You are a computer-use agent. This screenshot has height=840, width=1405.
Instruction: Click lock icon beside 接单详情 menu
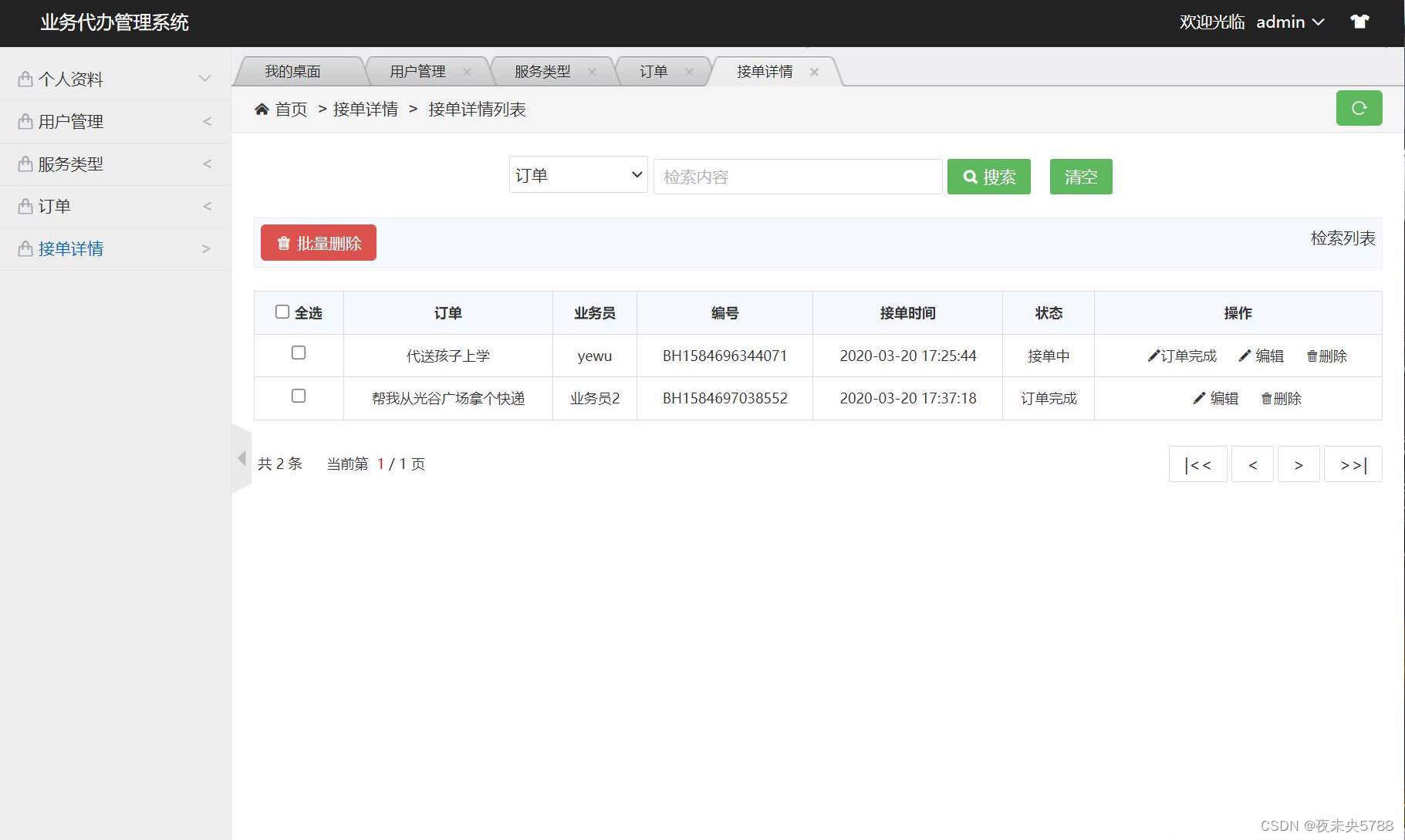click(25, 248)
